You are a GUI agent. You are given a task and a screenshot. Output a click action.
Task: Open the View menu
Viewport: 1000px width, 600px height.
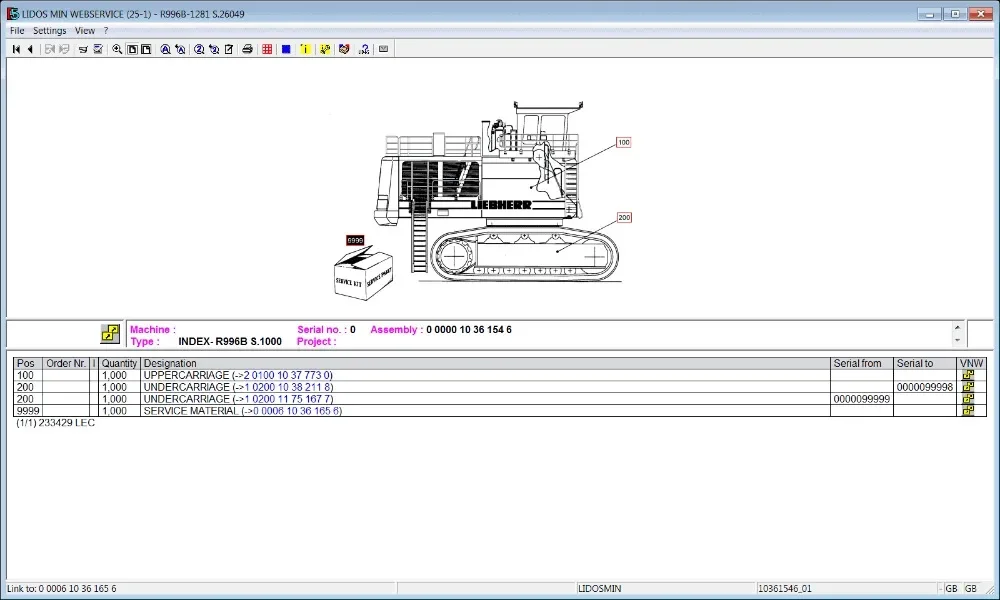coord(85,31)
